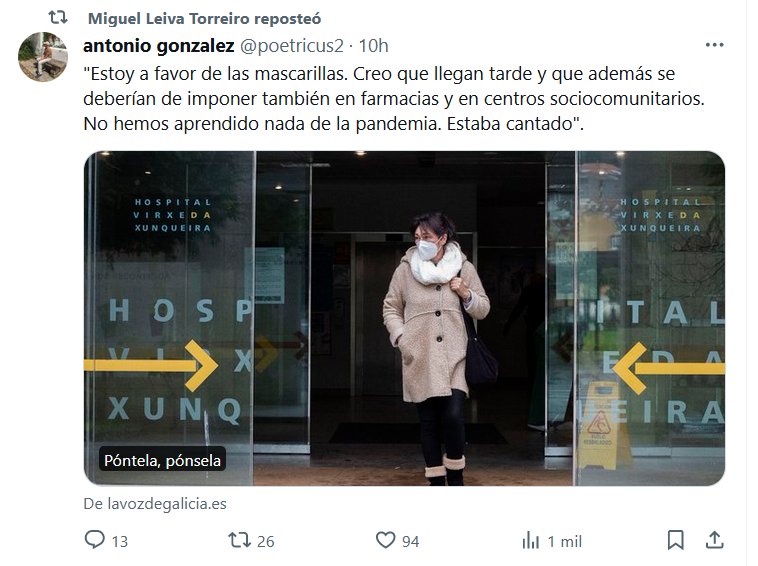
Task: Click the 26 reposts count
Action: [265, 541]
